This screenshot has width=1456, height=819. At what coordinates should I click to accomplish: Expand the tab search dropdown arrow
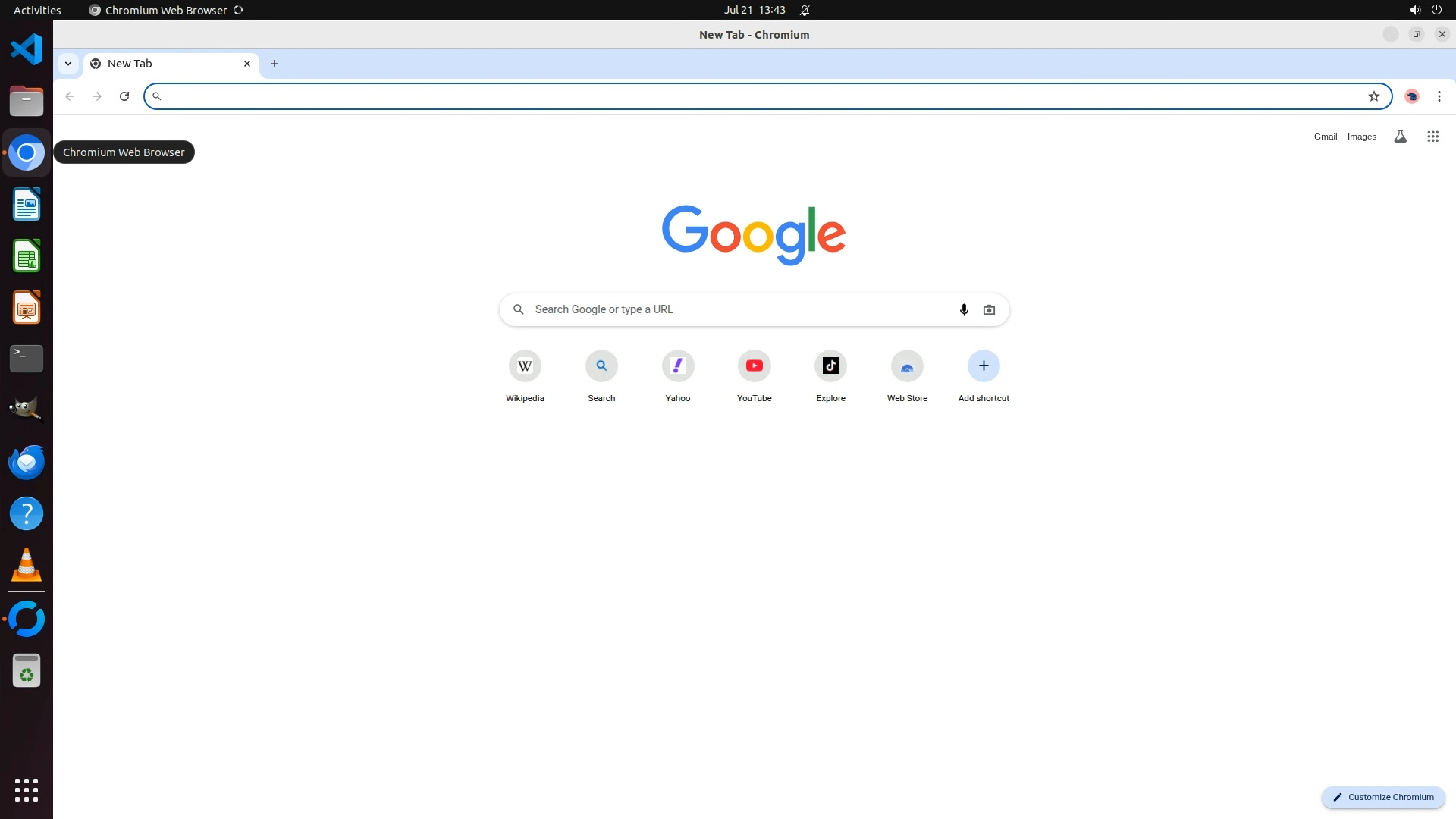click(x=68, y=64)
